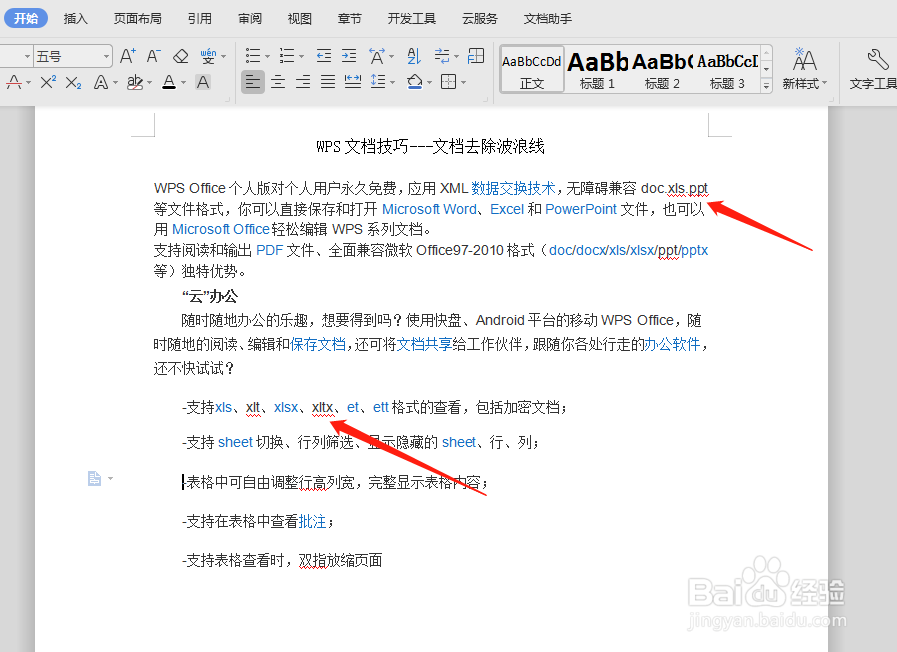Expand numbered list style arrow

coord(301,57)
